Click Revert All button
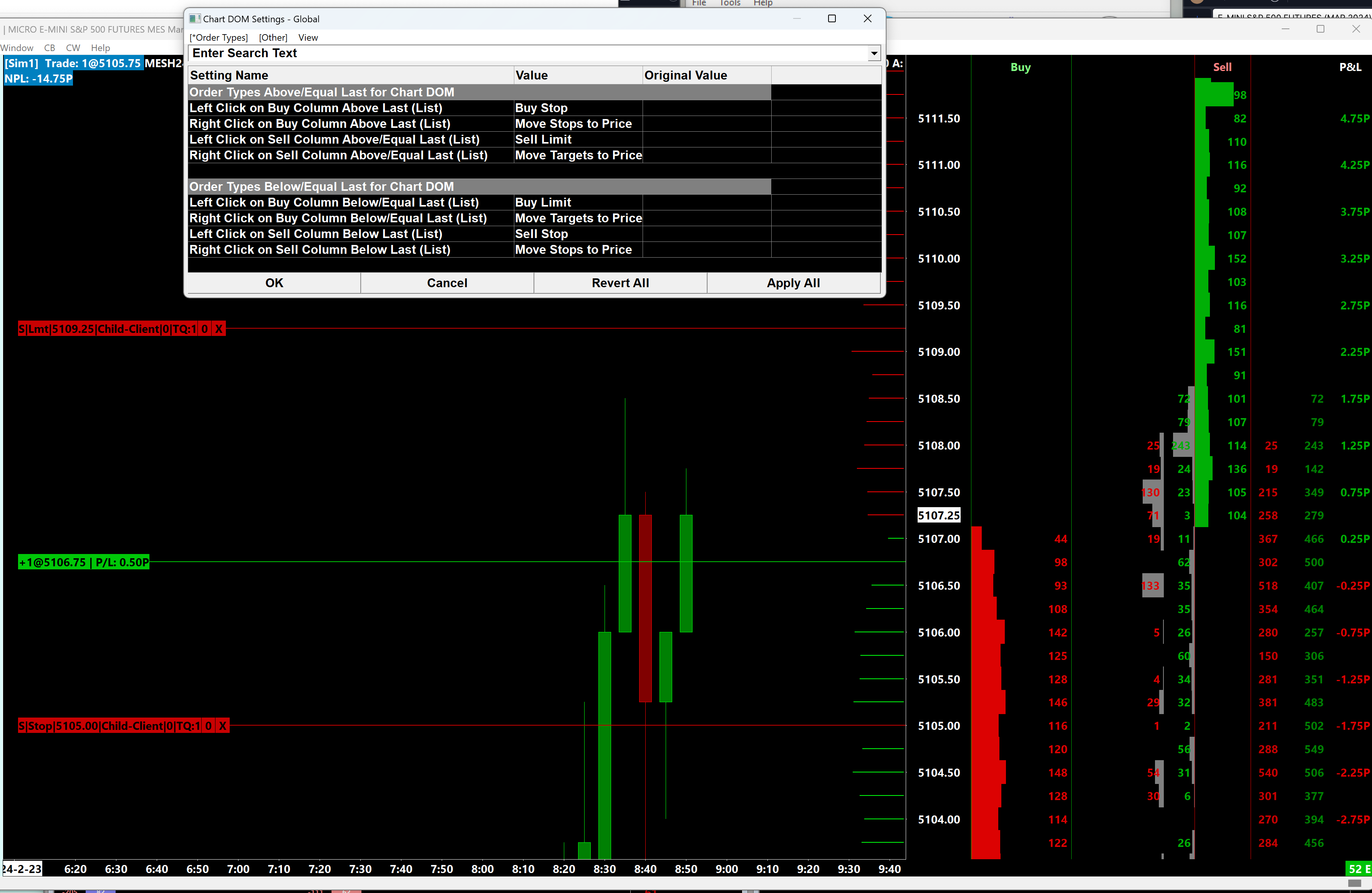Image resolution: width=1372 pixels, height=893 pixels. [620, 283]
